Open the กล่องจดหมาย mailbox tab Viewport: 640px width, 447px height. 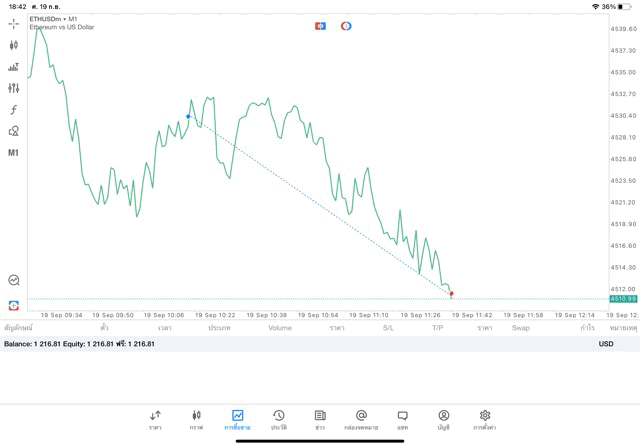click(x=361, y=419)
